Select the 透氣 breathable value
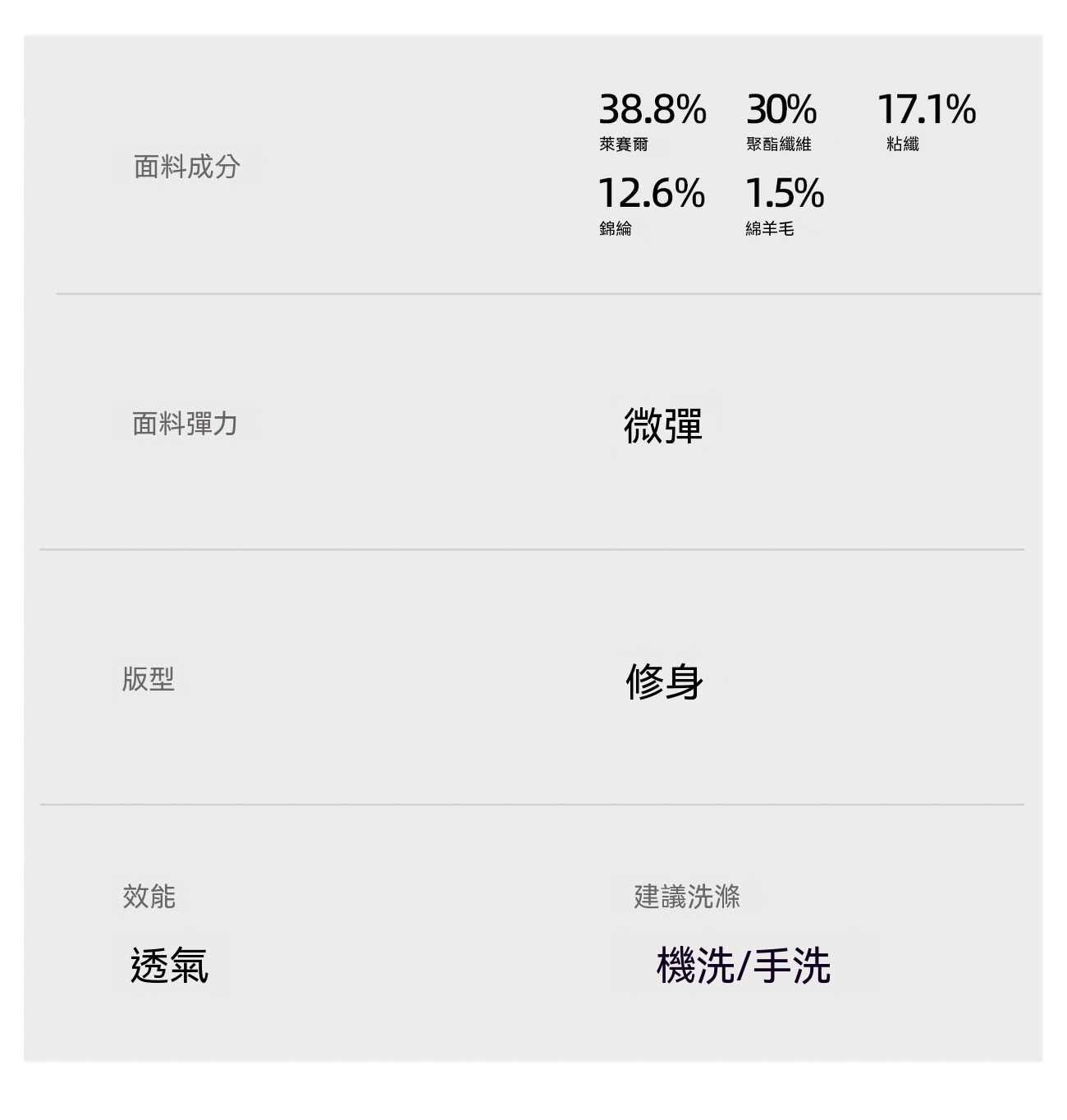 click(x=169, y=965)
